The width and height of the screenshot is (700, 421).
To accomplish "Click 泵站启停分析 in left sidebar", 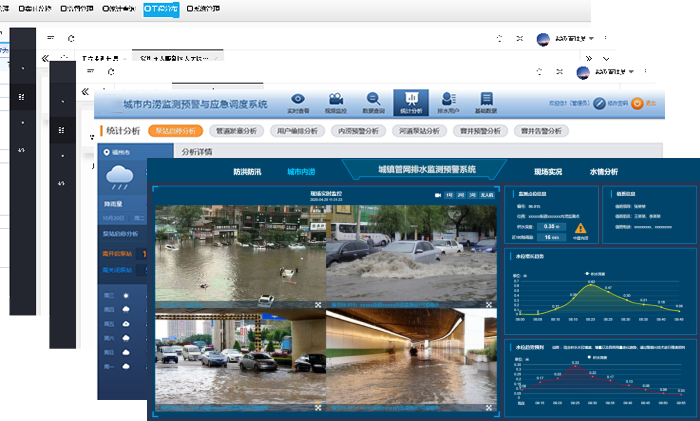I will click(121, 234).
